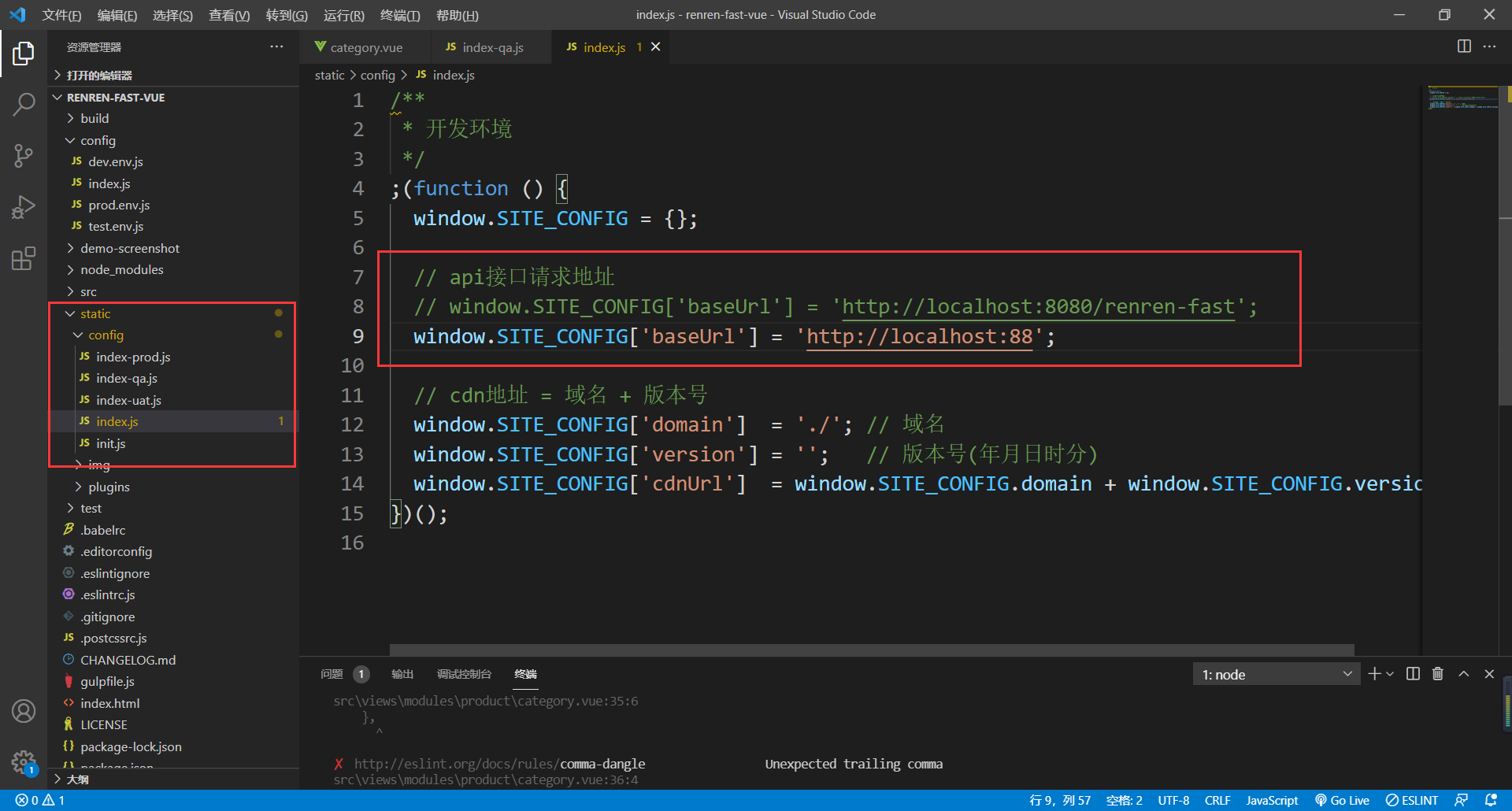1512x811 pixels.
Task: Click the 'config' breadcrumb segment
Action: 377,75
